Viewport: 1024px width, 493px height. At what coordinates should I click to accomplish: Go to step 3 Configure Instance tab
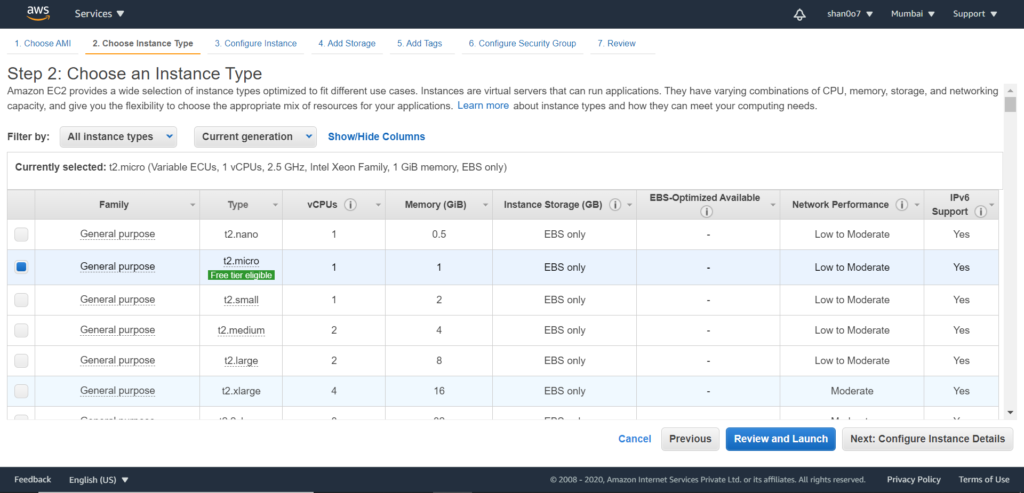pos(256,44)
